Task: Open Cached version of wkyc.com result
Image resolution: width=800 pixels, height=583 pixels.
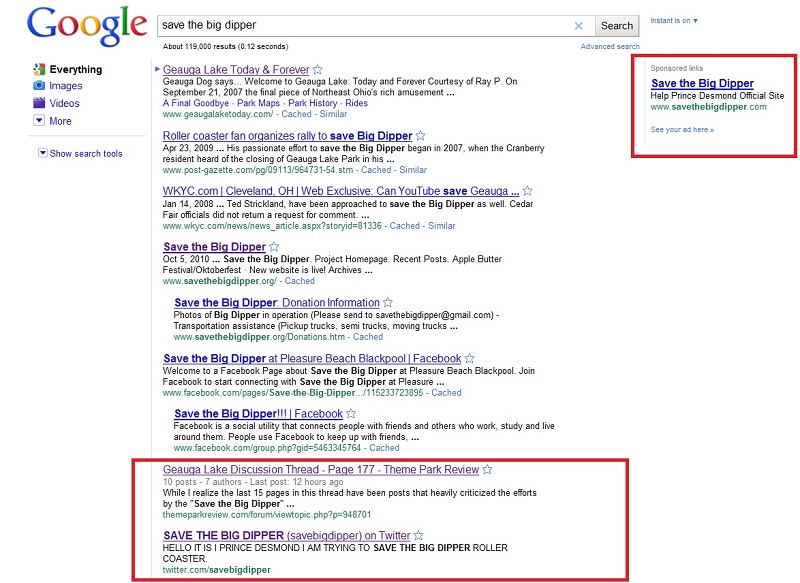Action: [x=405, y=226]
